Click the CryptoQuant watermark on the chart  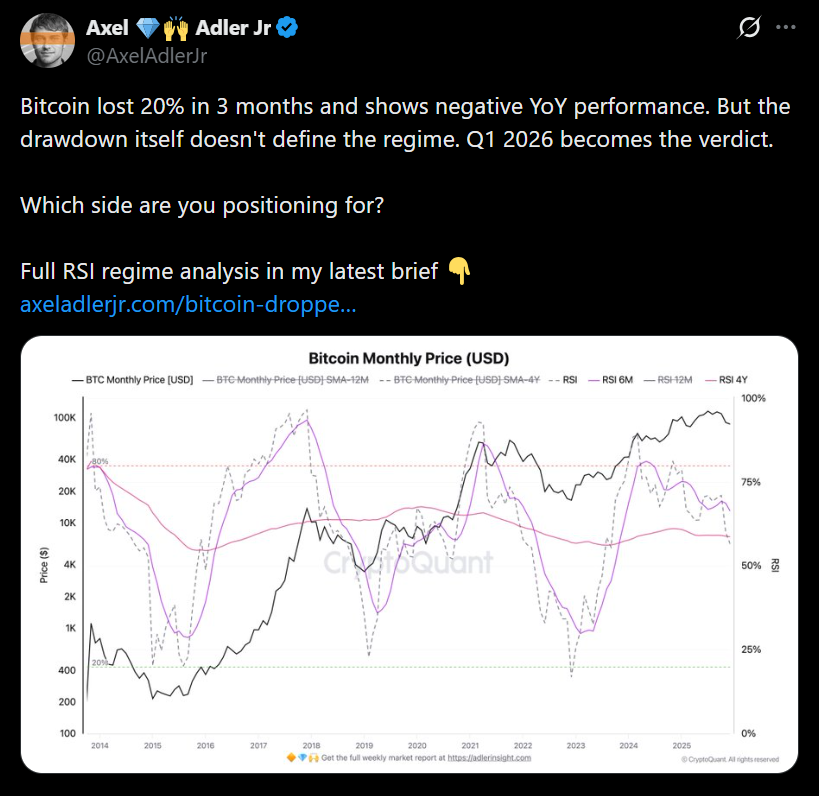pyautogui.click(x=408, y=562)
